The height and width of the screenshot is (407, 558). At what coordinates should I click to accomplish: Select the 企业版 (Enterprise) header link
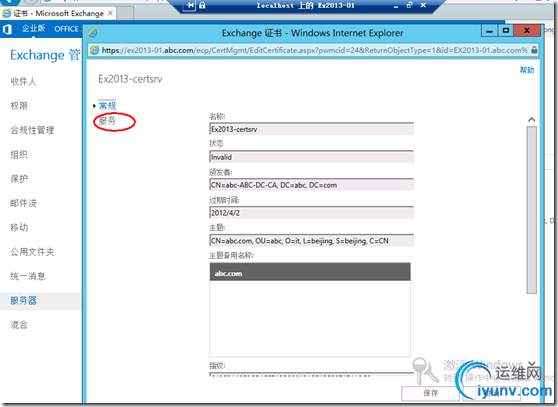pyautogui.click(x=33, y=28)
